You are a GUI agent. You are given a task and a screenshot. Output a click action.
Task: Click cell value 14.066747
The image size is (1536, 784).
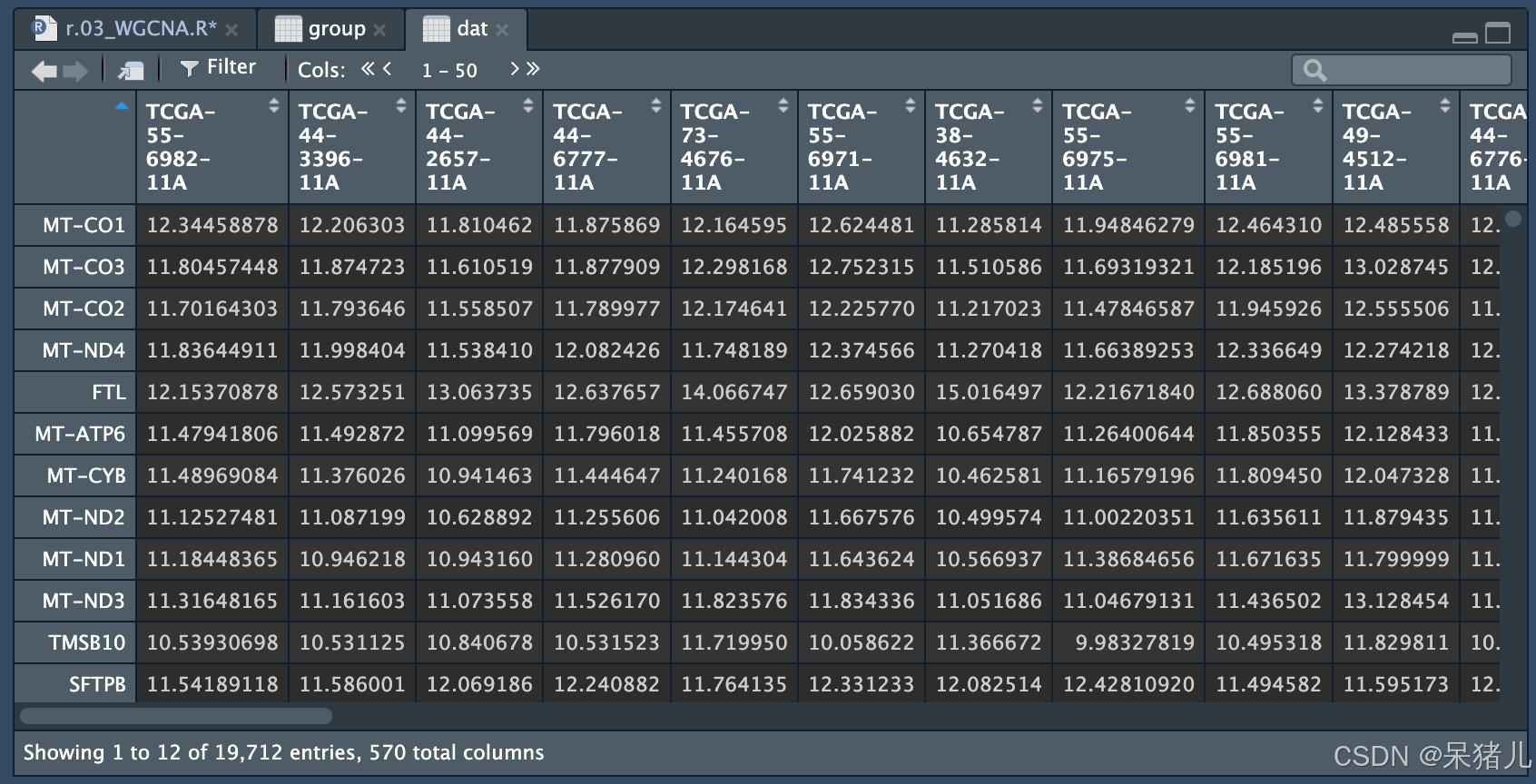pos(734,392)
